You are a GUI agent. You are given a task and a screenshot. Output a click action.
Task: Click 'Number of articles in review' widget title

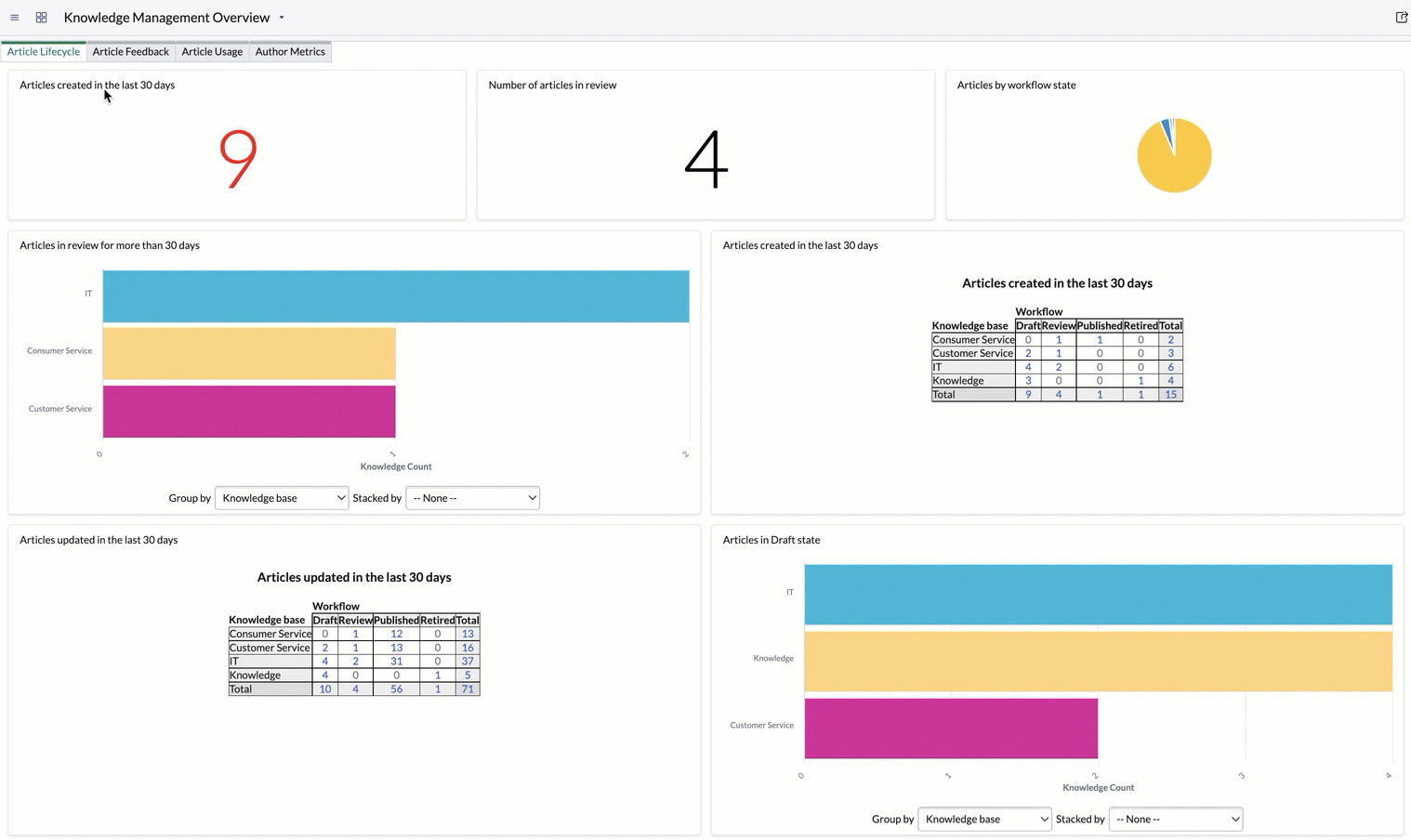(552, 85)
